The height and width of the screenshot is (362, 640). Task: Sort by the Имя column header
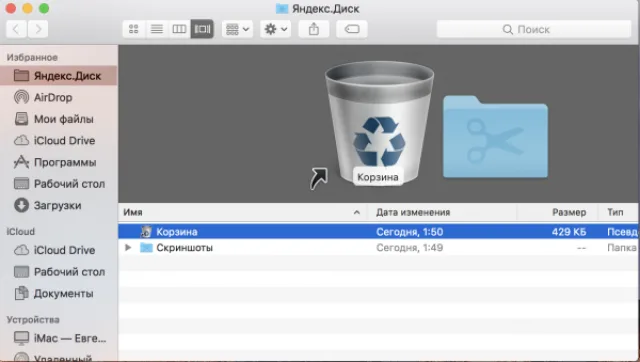(x=243, y=212)
